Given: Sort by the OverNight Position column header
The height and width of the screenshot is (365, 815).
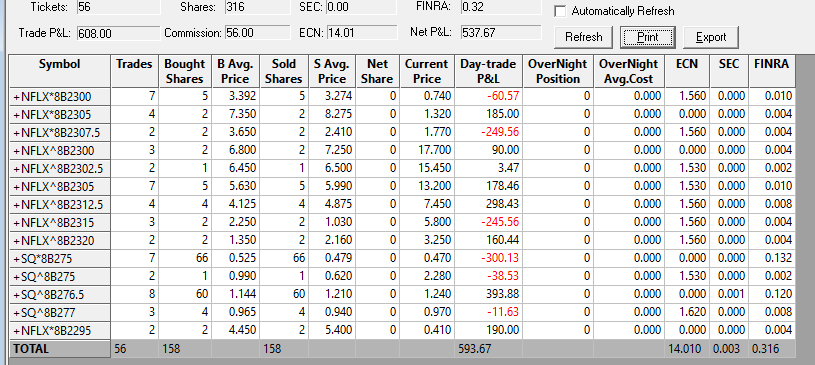Looking at the screenshot, I should click(x=558, y=71).
